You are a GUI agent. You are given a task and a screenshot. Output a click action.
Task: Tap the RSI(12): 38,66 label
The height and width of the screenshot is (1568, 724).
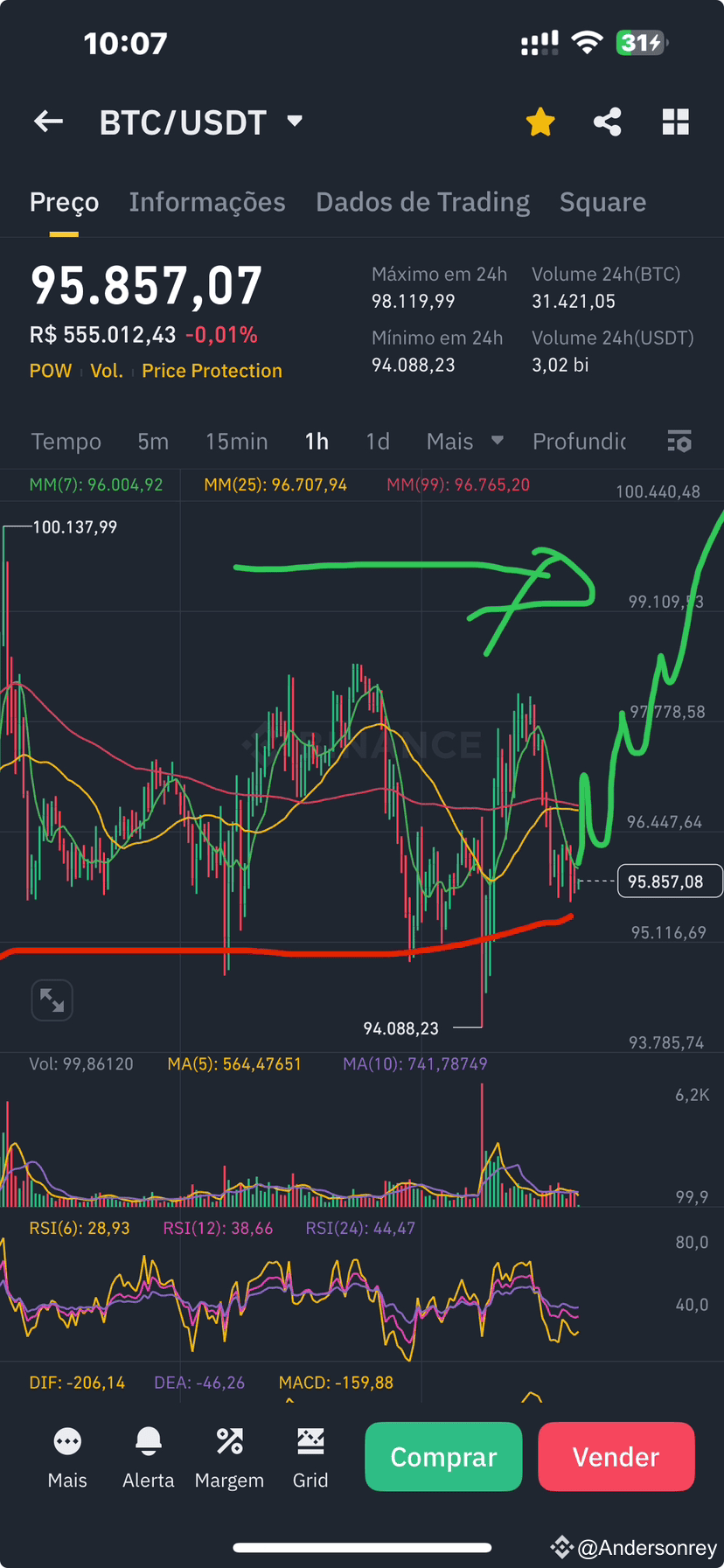tap(218, 1229)
